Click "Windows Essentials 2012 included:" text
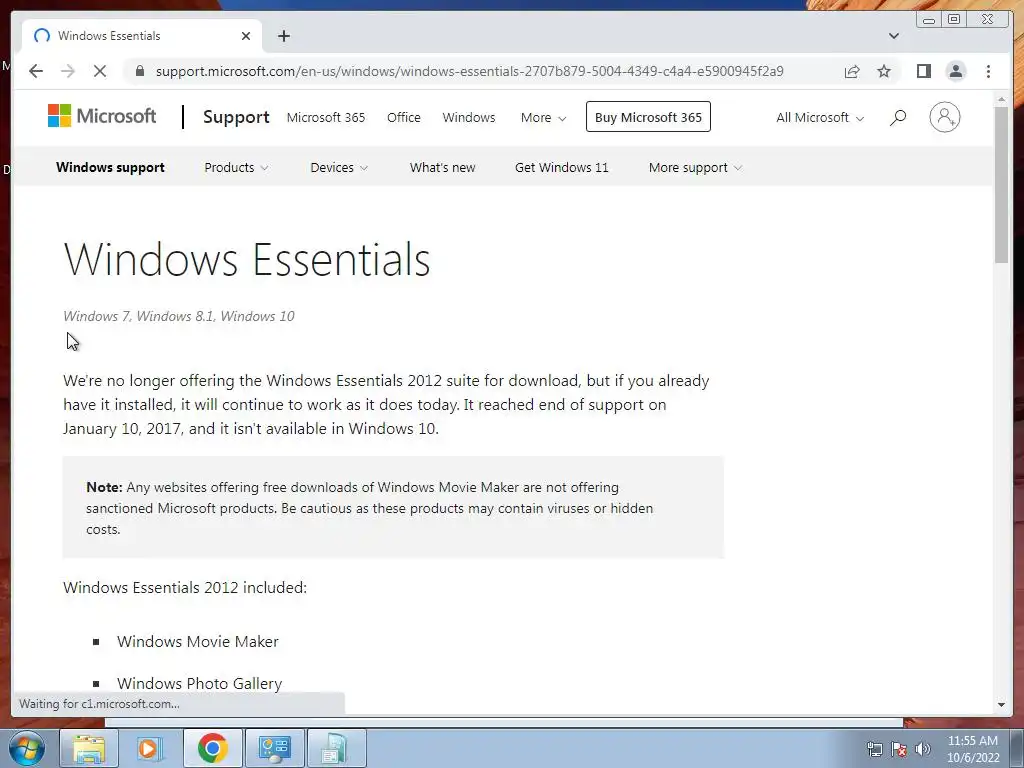Viewport: 1024px width, 768px height. click(185, 587)
